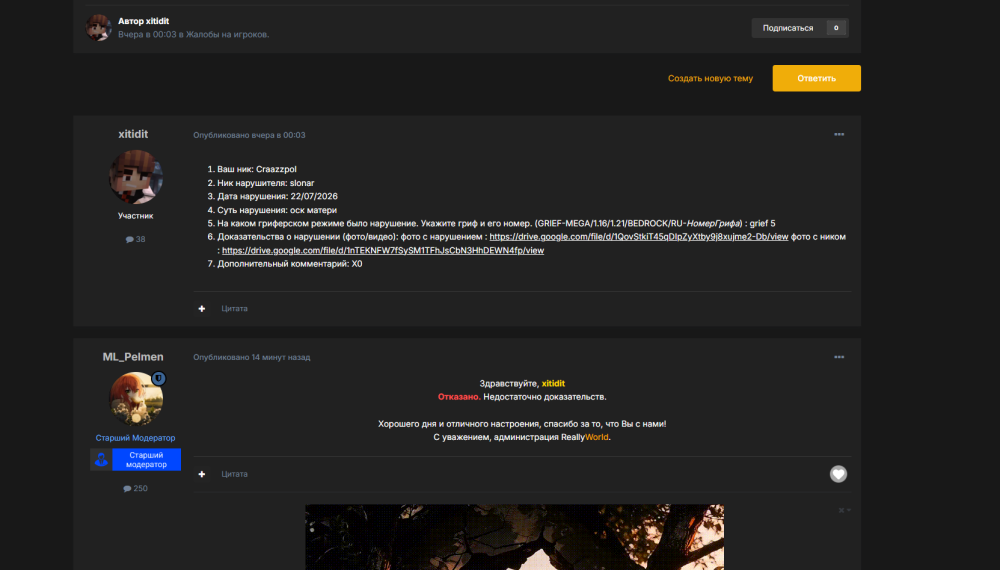Click plus multi-quote icon in xitidit's post
The image size is (1000, 570).
[x=202, y=309]
